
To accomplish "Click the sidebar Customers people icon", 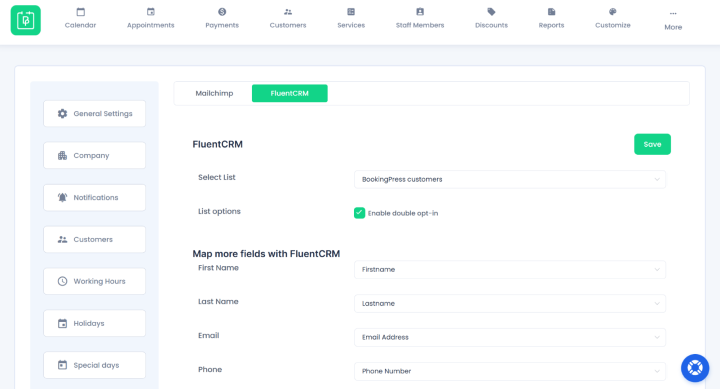I will [x=62, y=239].
